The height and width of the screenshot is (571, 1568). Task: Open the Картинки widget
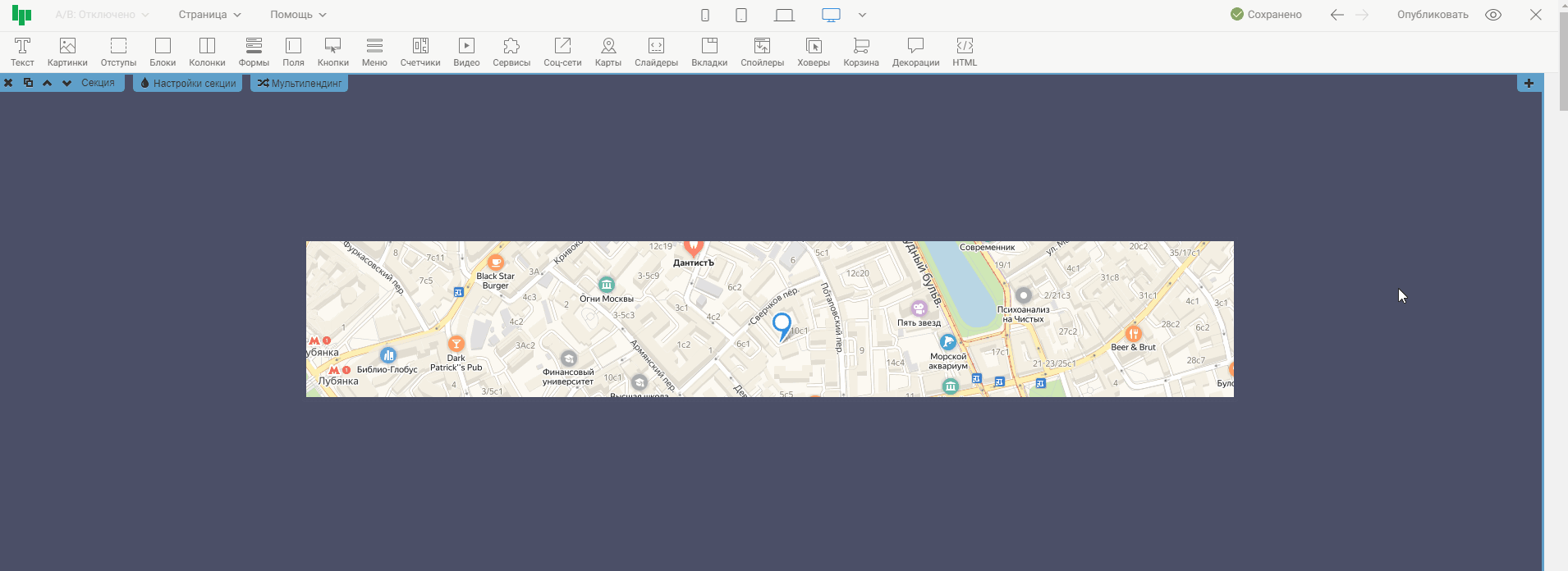coord(67,51)
